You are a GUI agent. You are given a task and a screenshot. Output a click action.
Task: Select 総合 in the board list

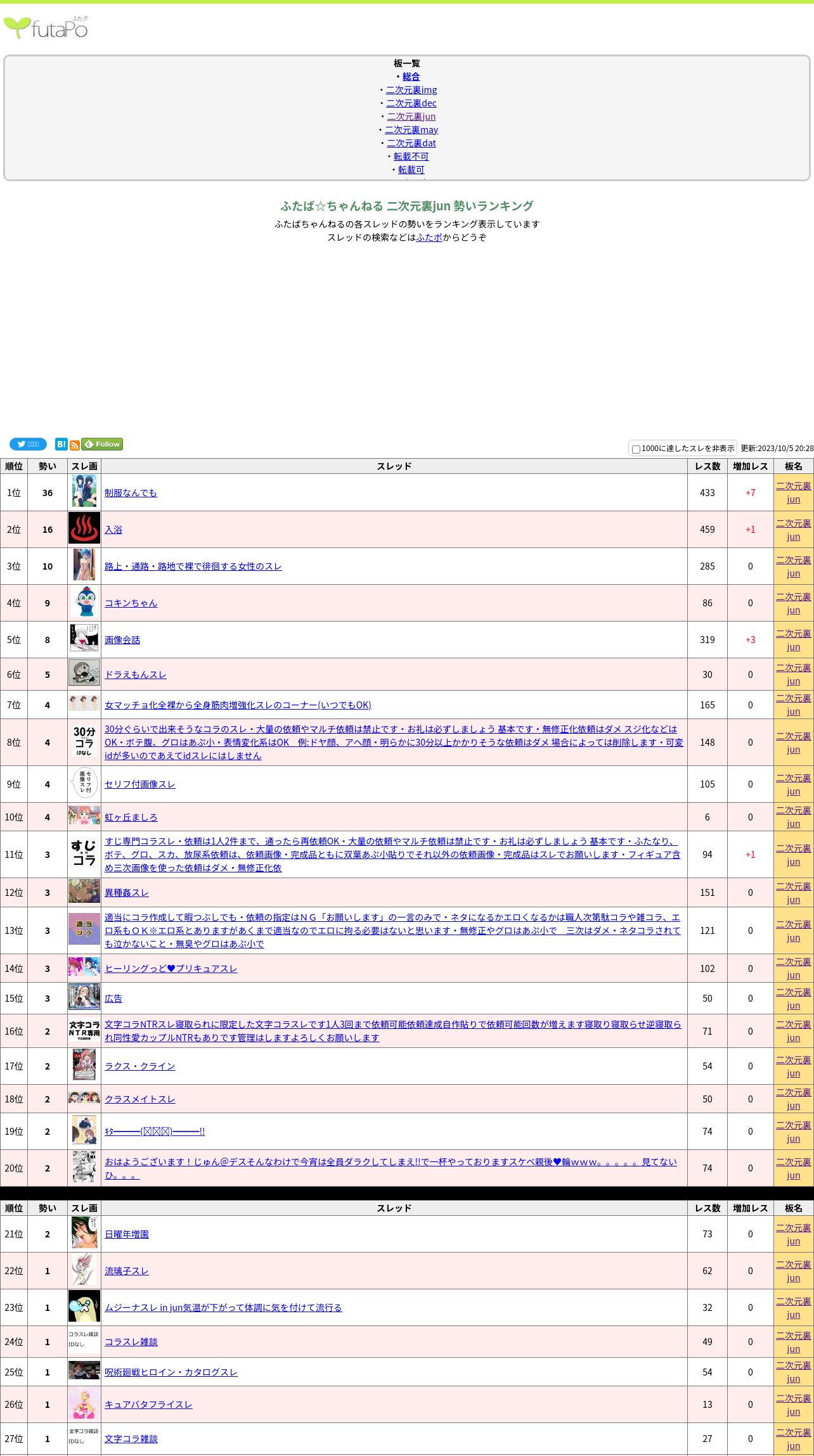click(x=411, y=77)
